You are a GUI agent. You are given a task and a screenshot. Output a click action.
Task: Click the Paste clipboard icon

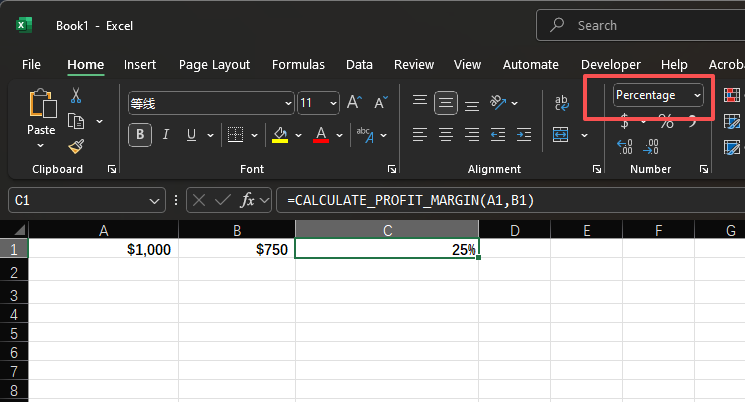coord(42,103)
